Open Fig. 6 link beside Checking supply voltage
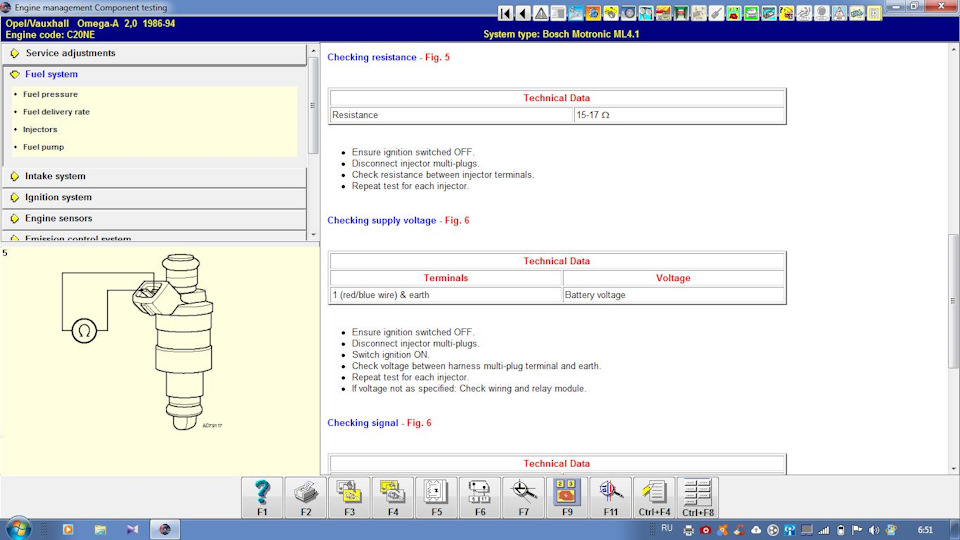Viewport: 960px width, 540px height. click(457, 220)
